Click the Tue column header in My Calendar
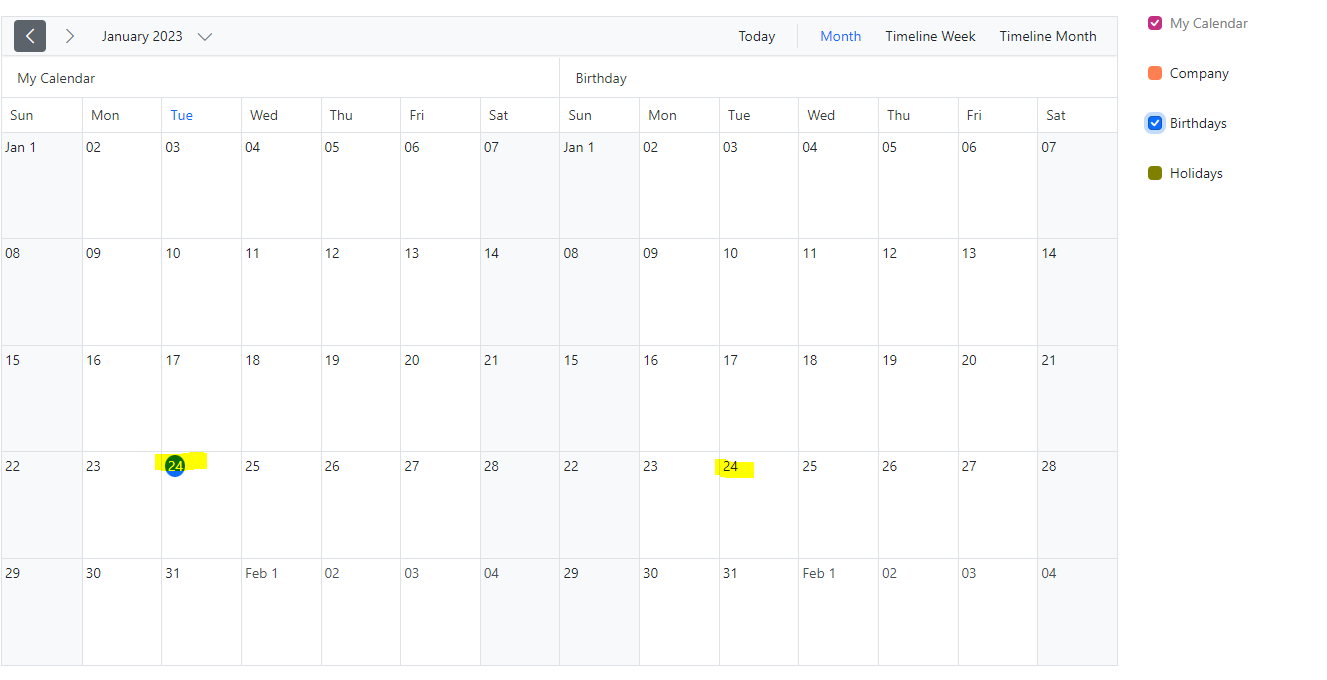This screenshot has height=680, width=1327. click(x=181, y=115)
